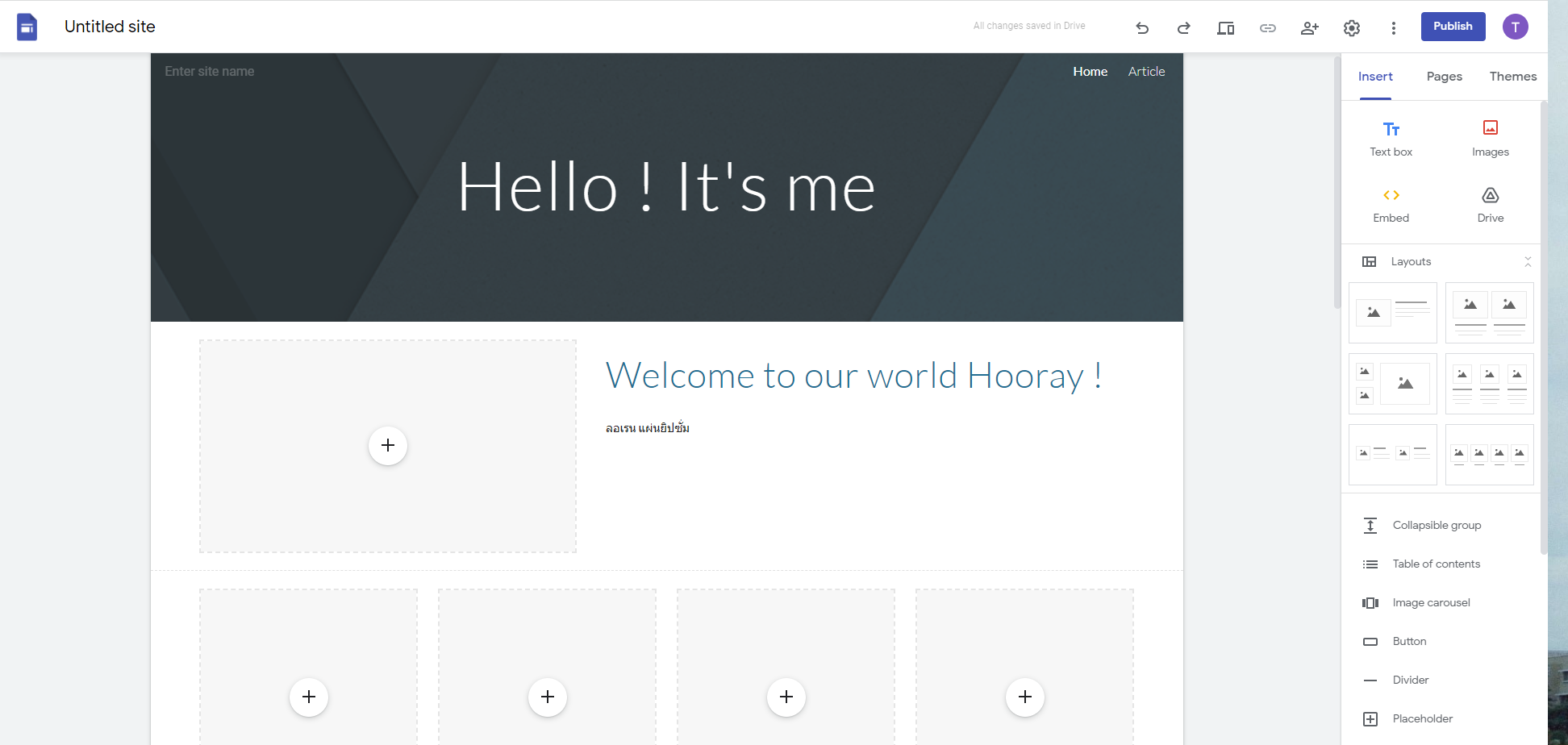Insert a file from Drive

1490,205
